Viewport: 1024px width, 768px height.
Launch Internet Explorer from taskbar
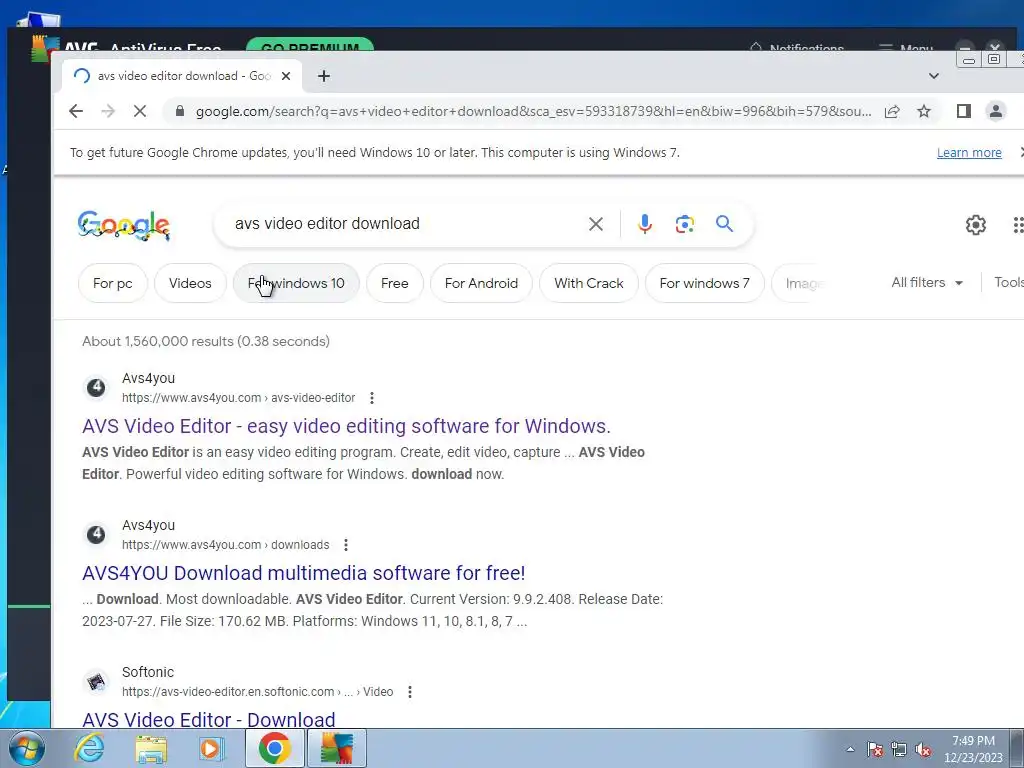pos(89,748)
